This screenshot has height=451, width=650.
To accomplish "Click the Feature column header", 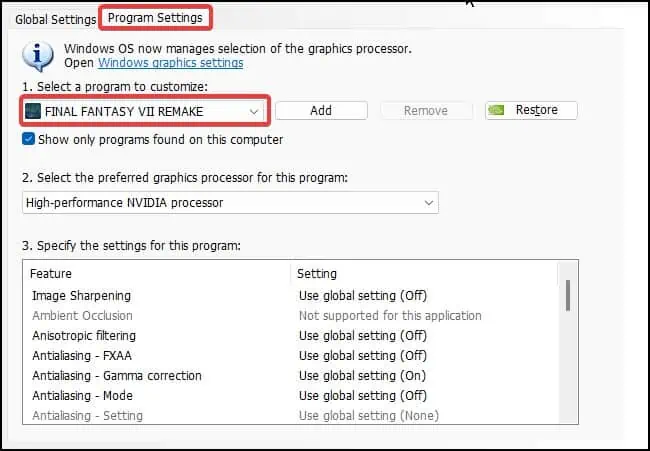I will [x=51, y=273].
